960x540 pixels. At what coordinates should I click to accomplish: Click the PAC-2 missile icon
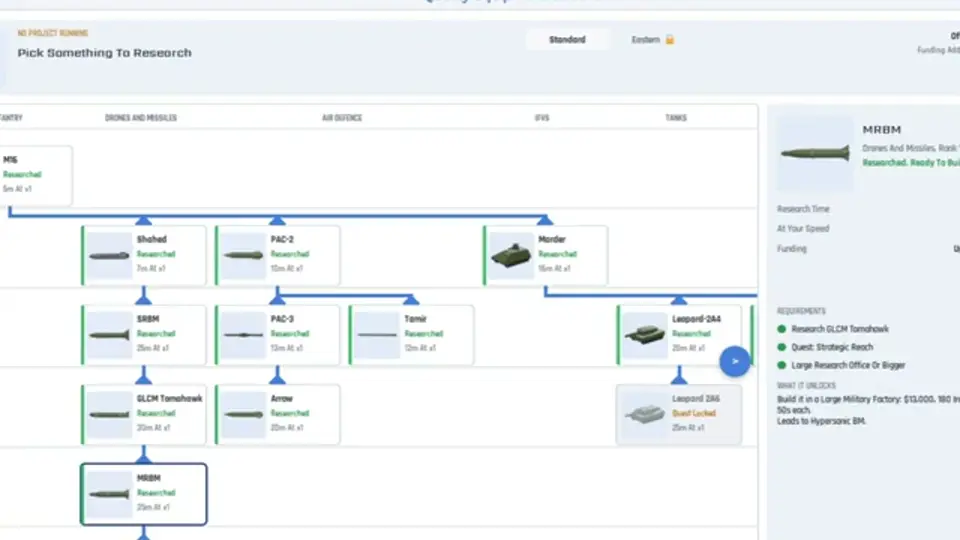(x=243, y=256)
